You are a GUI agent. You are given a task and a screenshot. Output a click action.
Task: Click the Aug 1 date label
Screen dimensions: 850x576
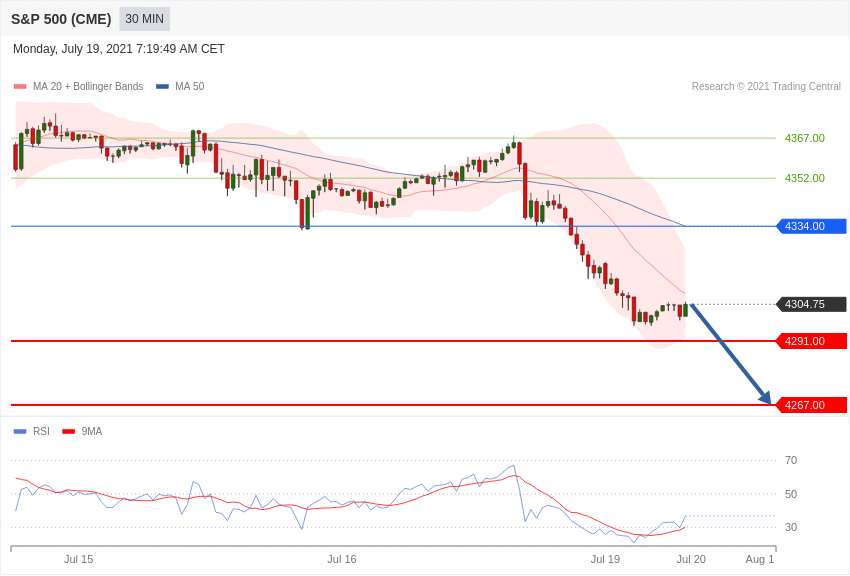[760, 559]
